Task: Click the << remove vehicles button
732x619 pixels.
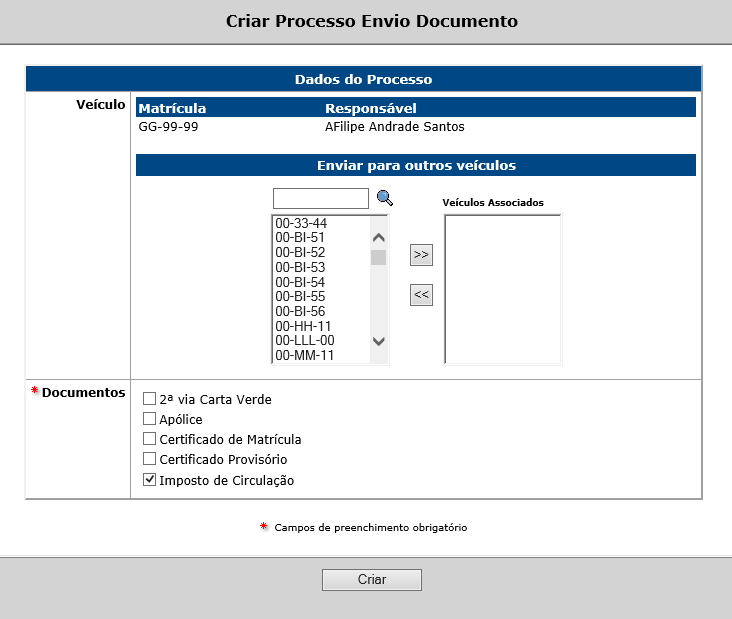Action: point(421,295)
